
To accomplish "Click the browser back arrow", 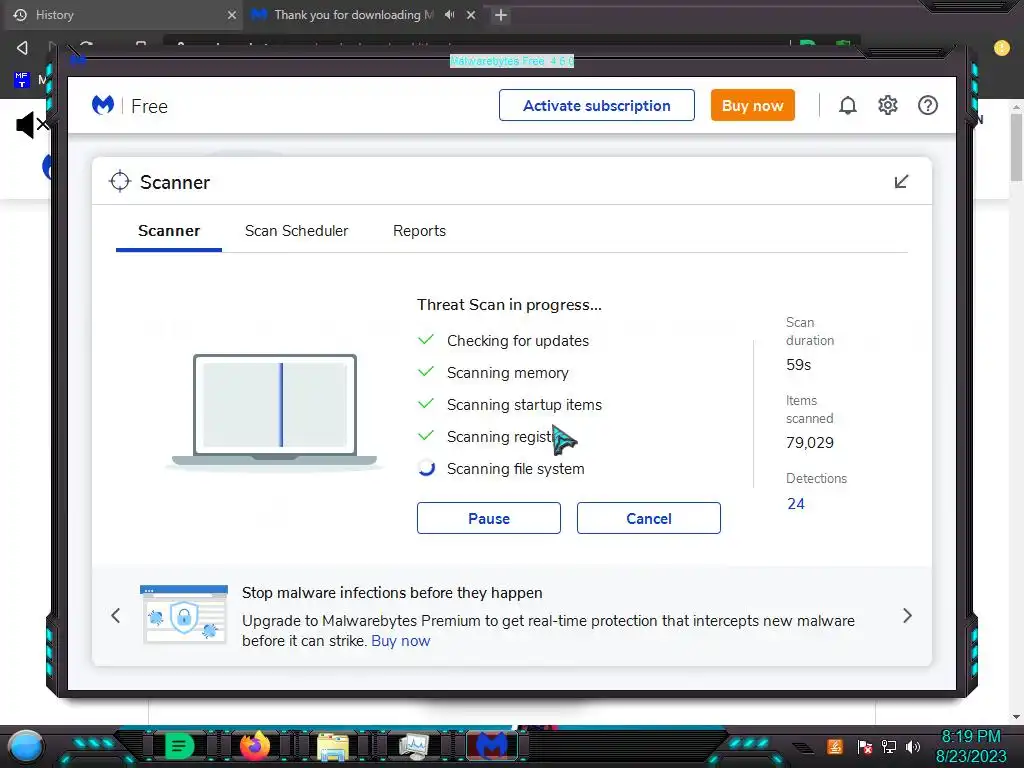I will tap(22, 48).
